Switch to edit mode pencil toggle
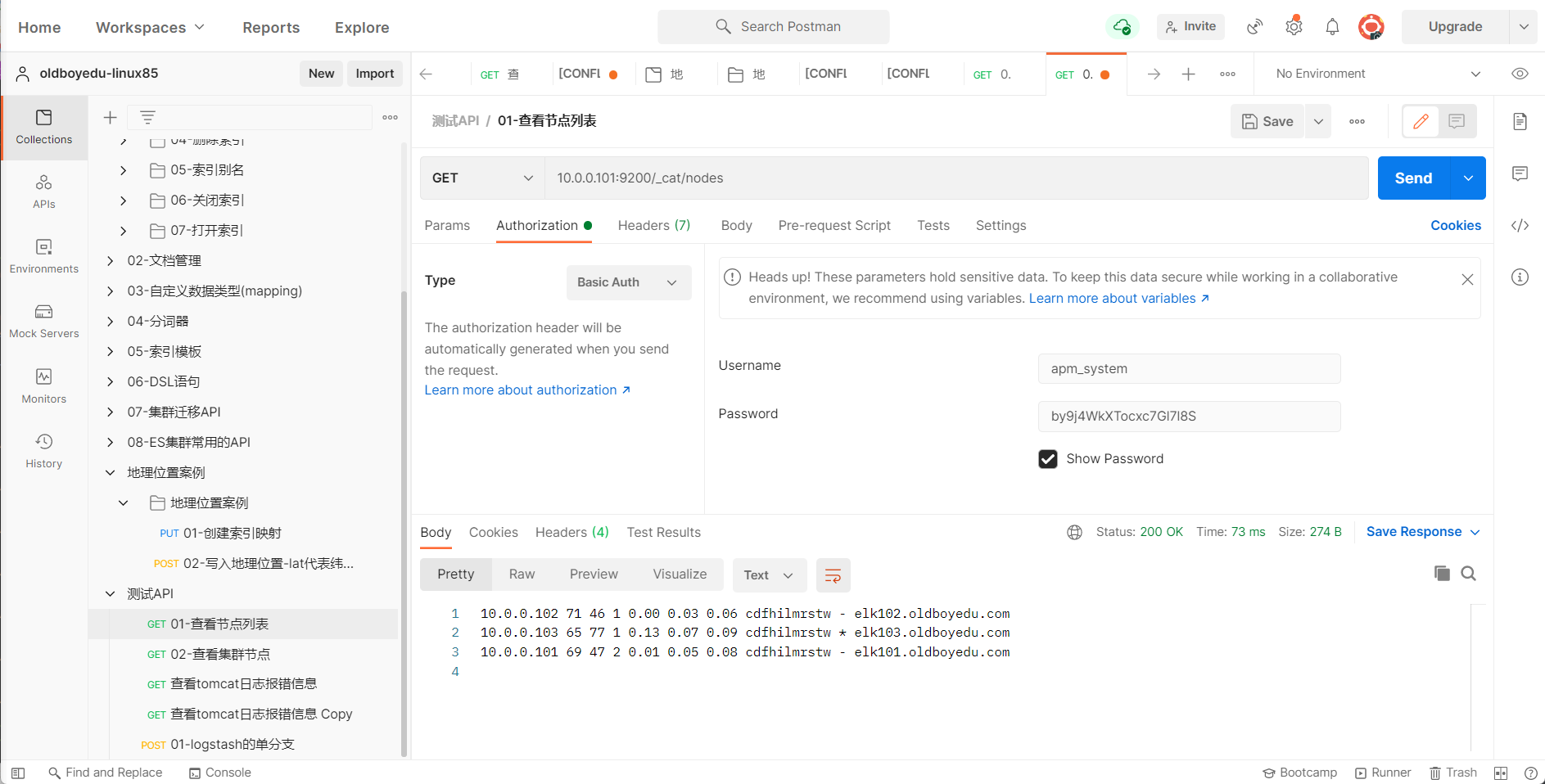 1421,121
